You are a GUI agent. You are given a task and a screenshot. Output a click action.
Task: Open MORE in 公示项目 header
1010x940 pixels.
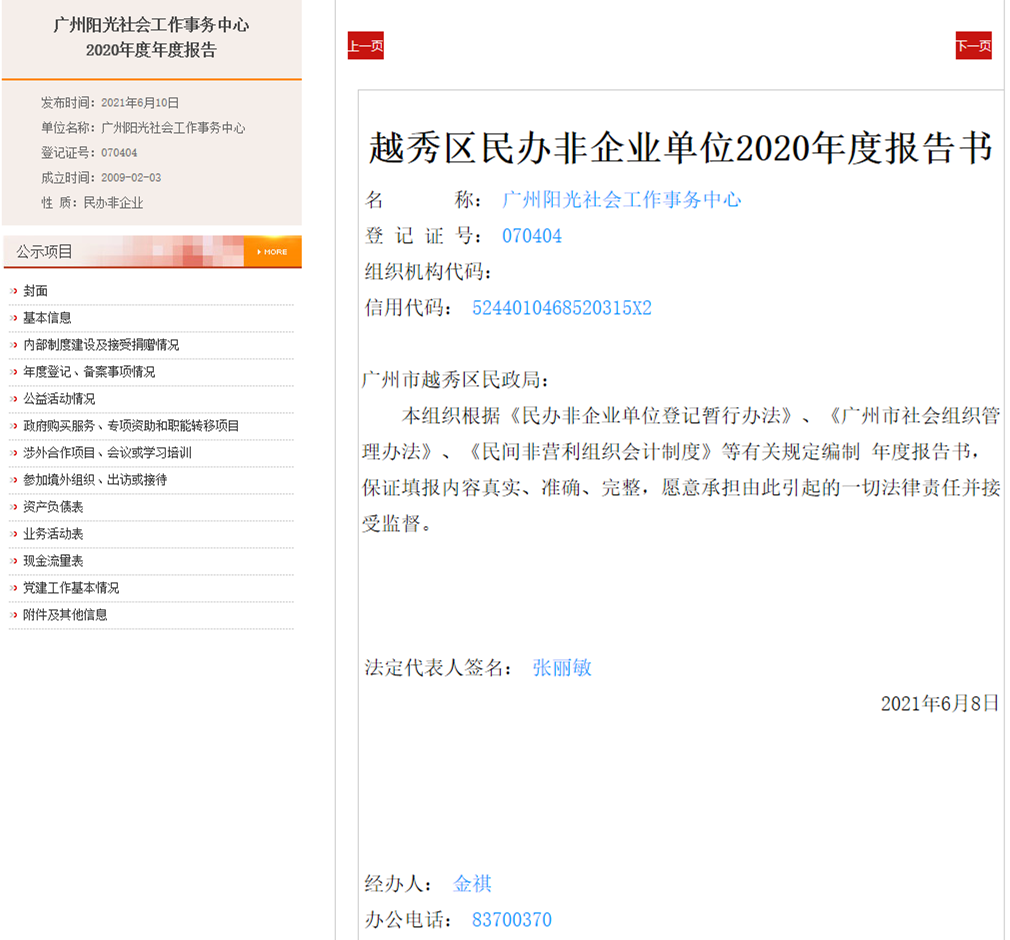272,252
